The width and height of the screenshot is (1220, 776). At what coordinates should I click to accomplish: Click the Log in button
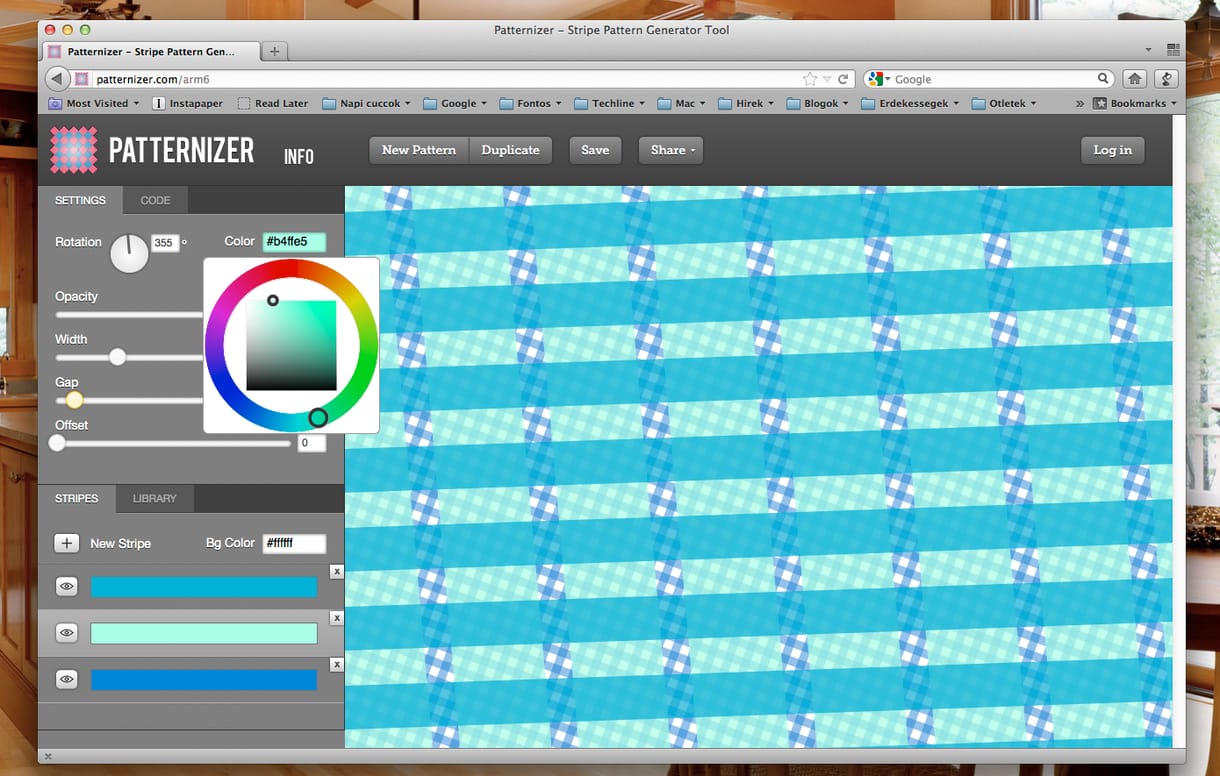coord(1113,150)
